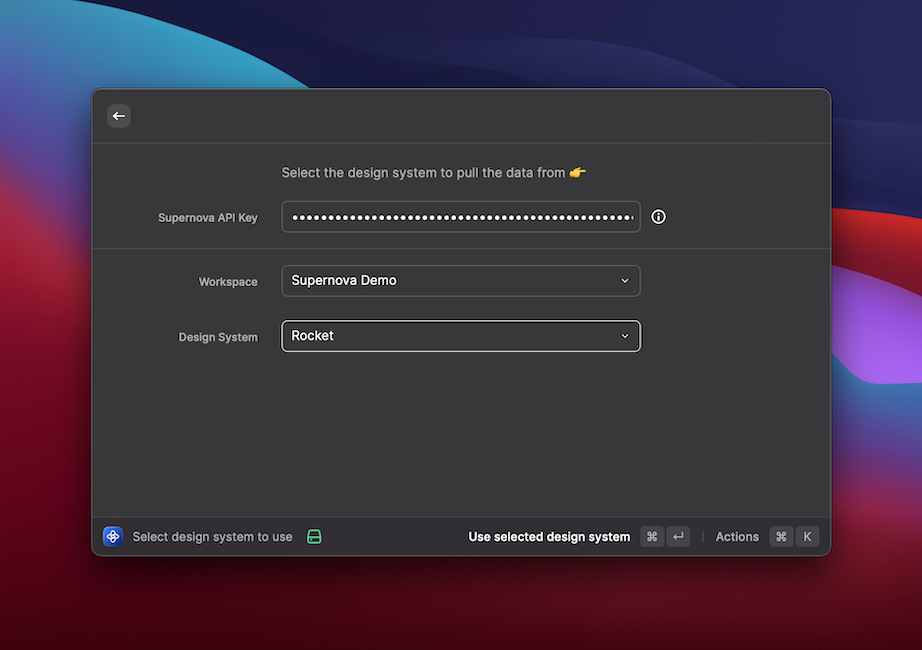Click the green server icon in footer
The image size is (922, 650).
point(315,536)
